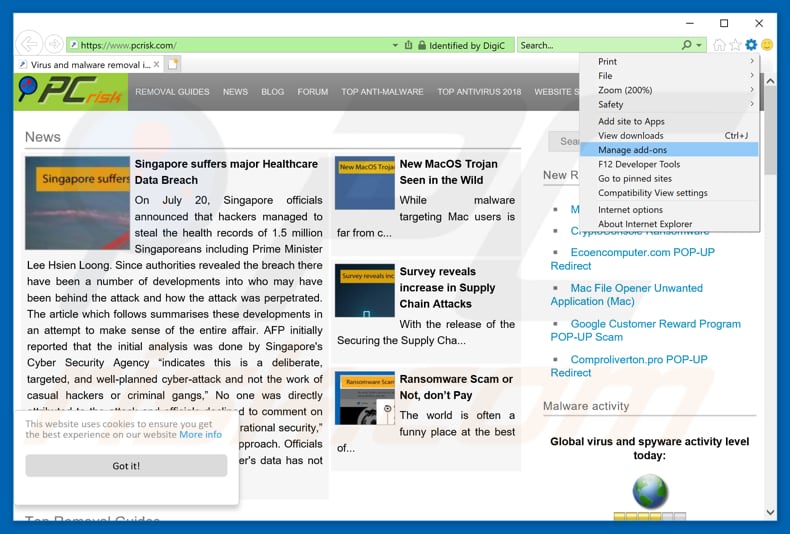Click the globe virus activity image
The image size is (790, 534).
(x=650, y=491)
